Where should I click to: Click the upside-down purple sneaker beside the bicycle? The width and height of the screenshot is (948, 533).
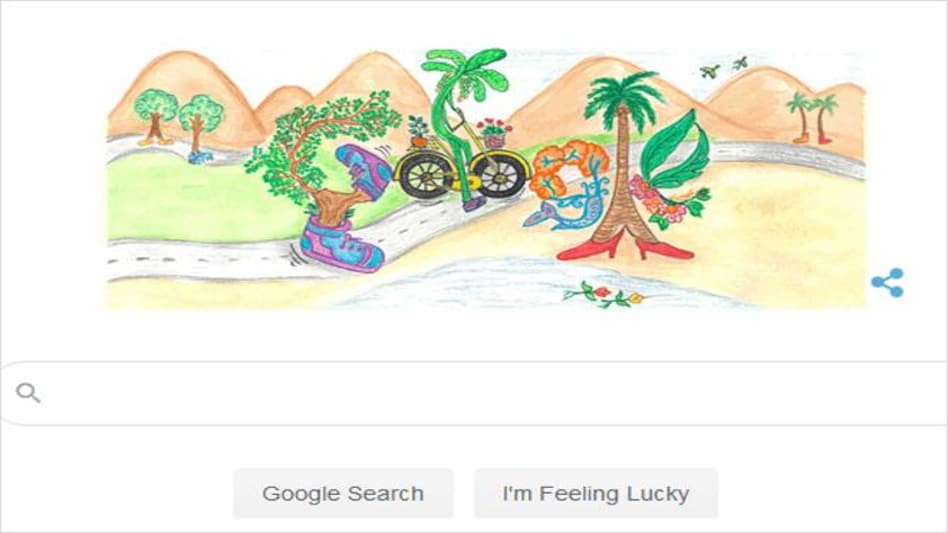pyautogui.click(x=364, y=172)
